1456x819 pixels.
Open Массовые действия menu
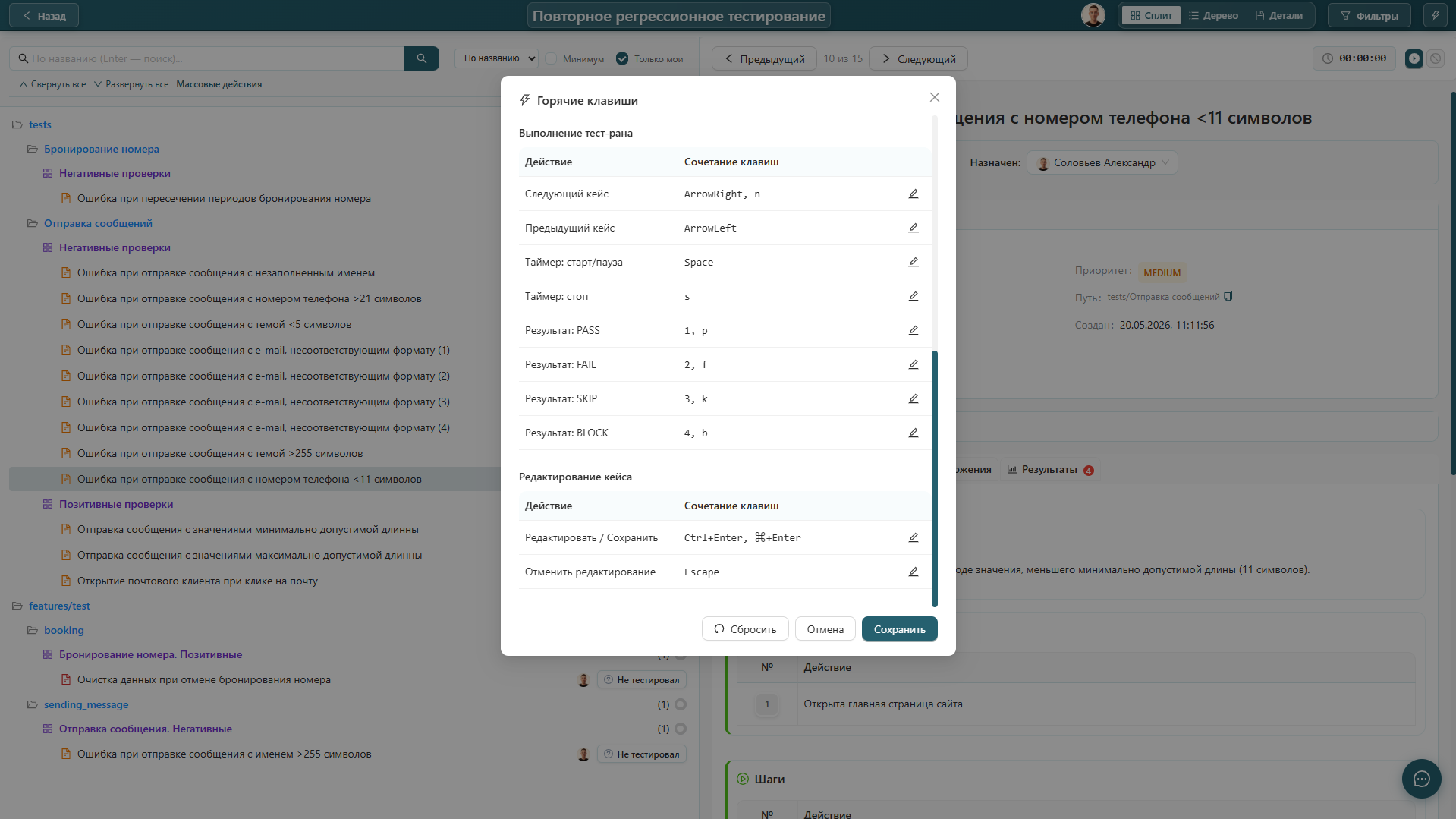[219, 84]
